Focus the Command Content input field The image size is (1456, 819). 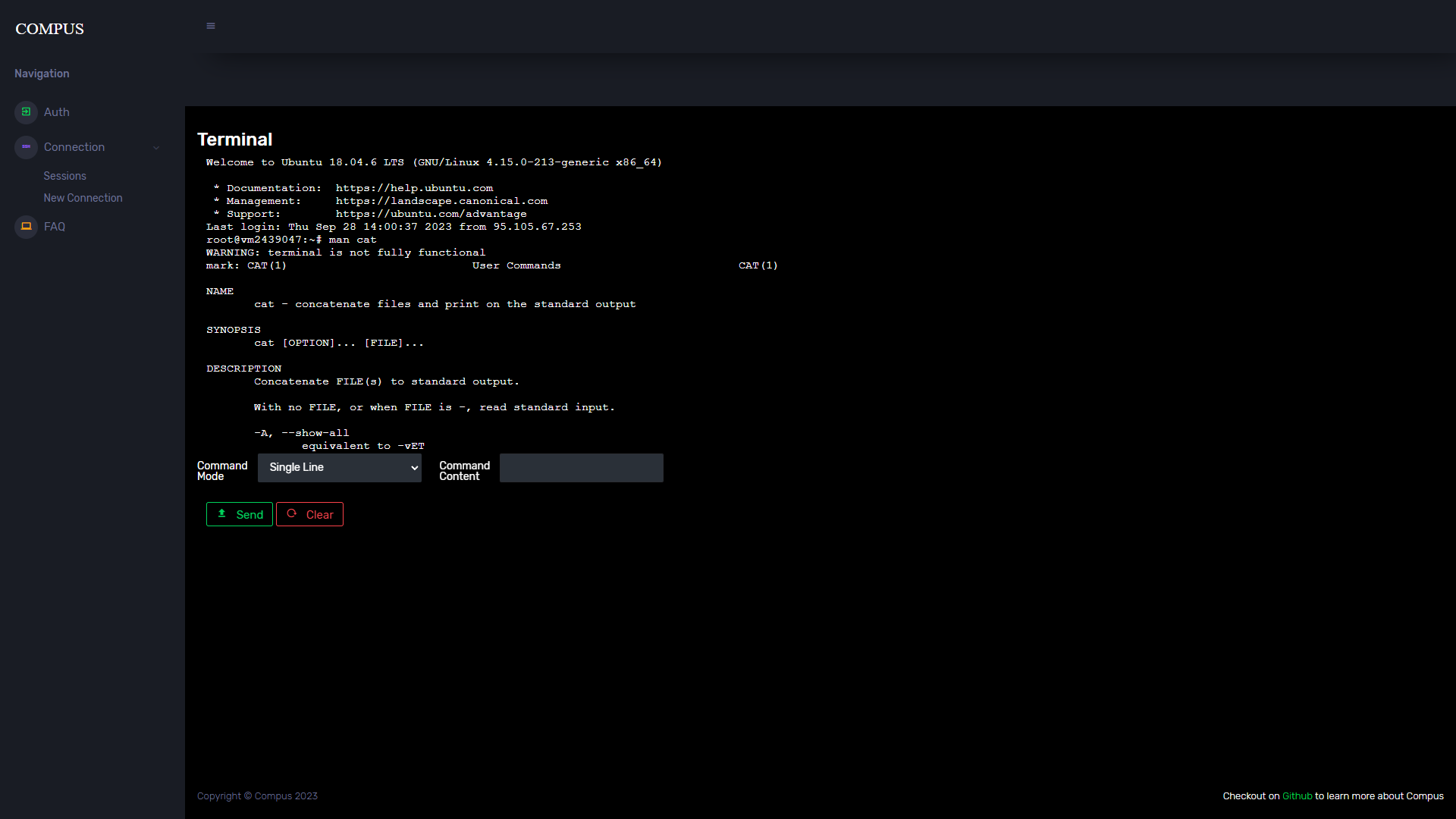pos(581,468)
